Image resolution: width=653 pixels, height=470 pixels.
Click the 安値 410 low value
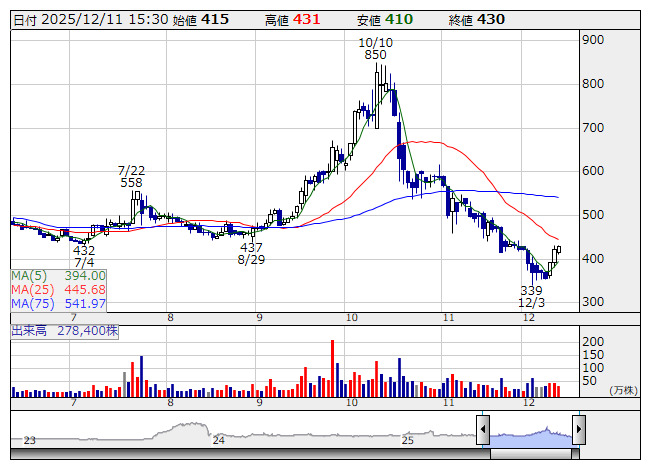pyautogui.click(x=384, y=20)
